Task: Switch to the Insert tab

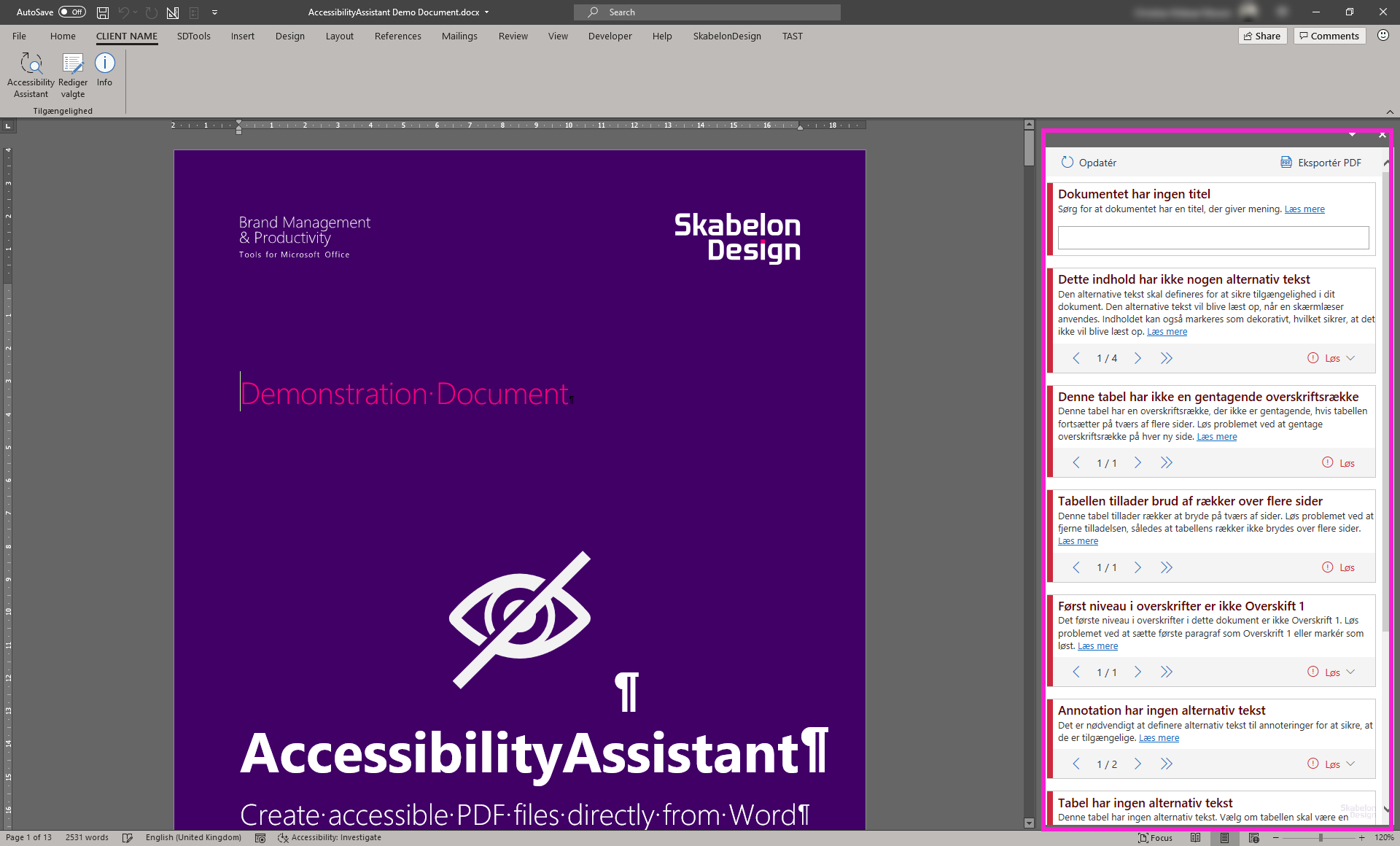Action: click(243, 36)
